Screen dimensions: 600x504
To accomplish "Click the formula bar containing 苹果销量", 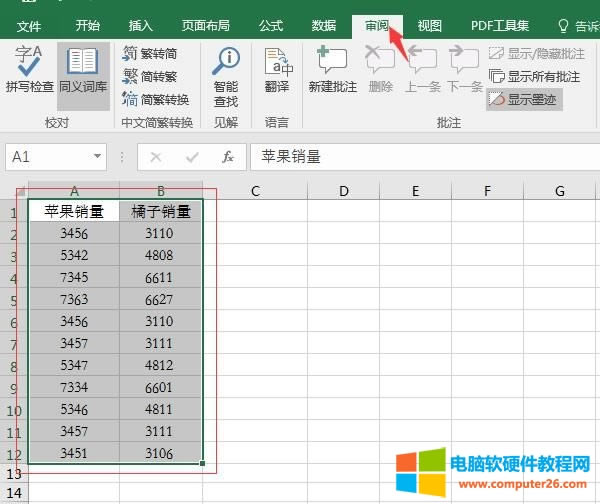I will [420, 157].
